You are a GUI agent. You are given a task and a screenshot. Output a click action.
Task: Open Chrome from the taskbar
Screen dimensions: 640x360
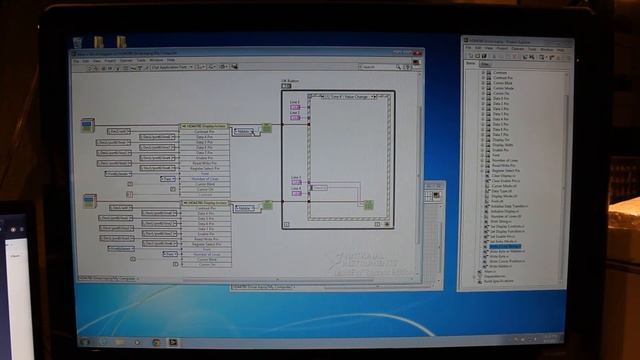(156, 342)
